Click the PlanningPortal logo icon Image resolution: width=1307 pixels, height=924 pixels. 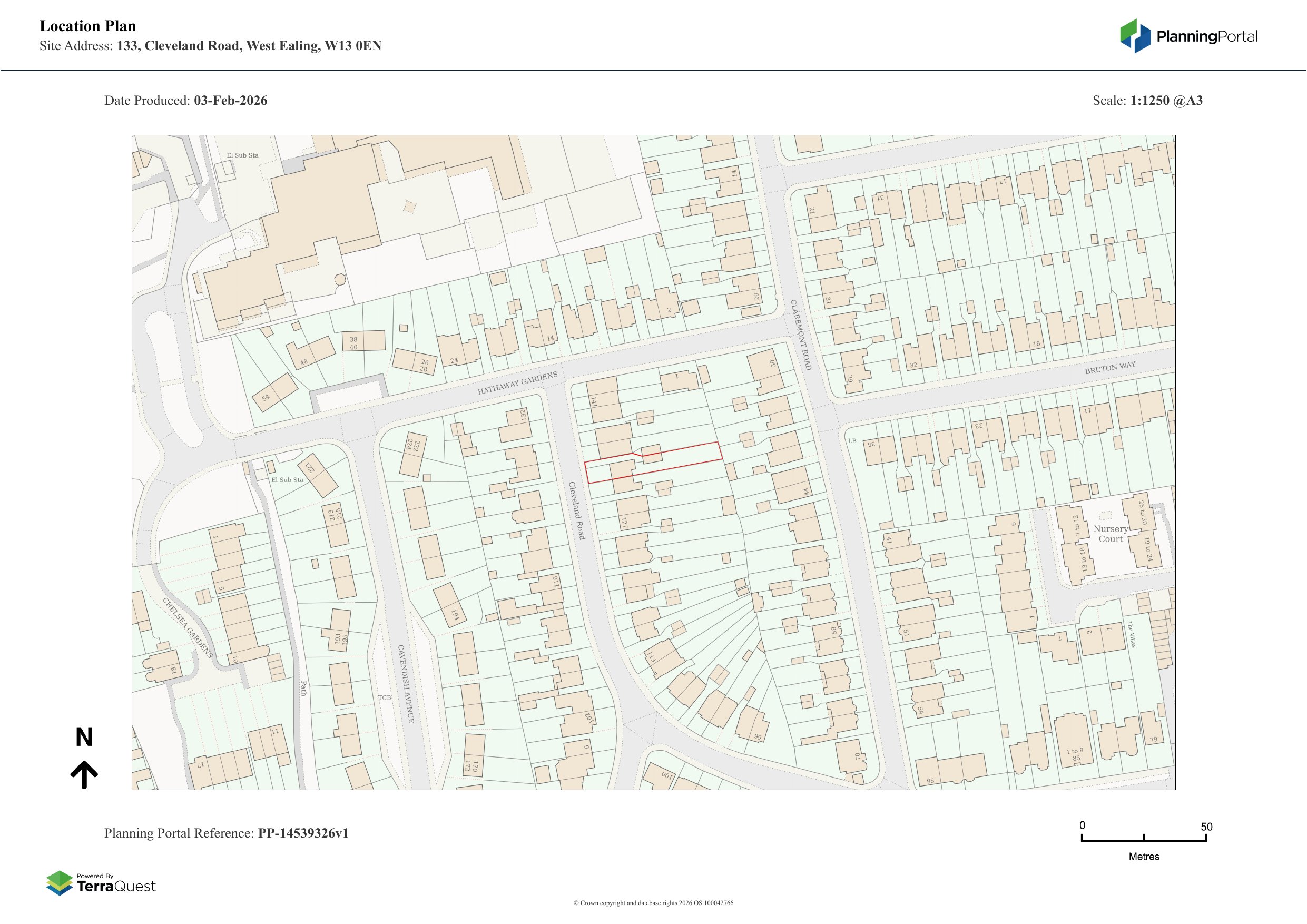(1136, 36)
